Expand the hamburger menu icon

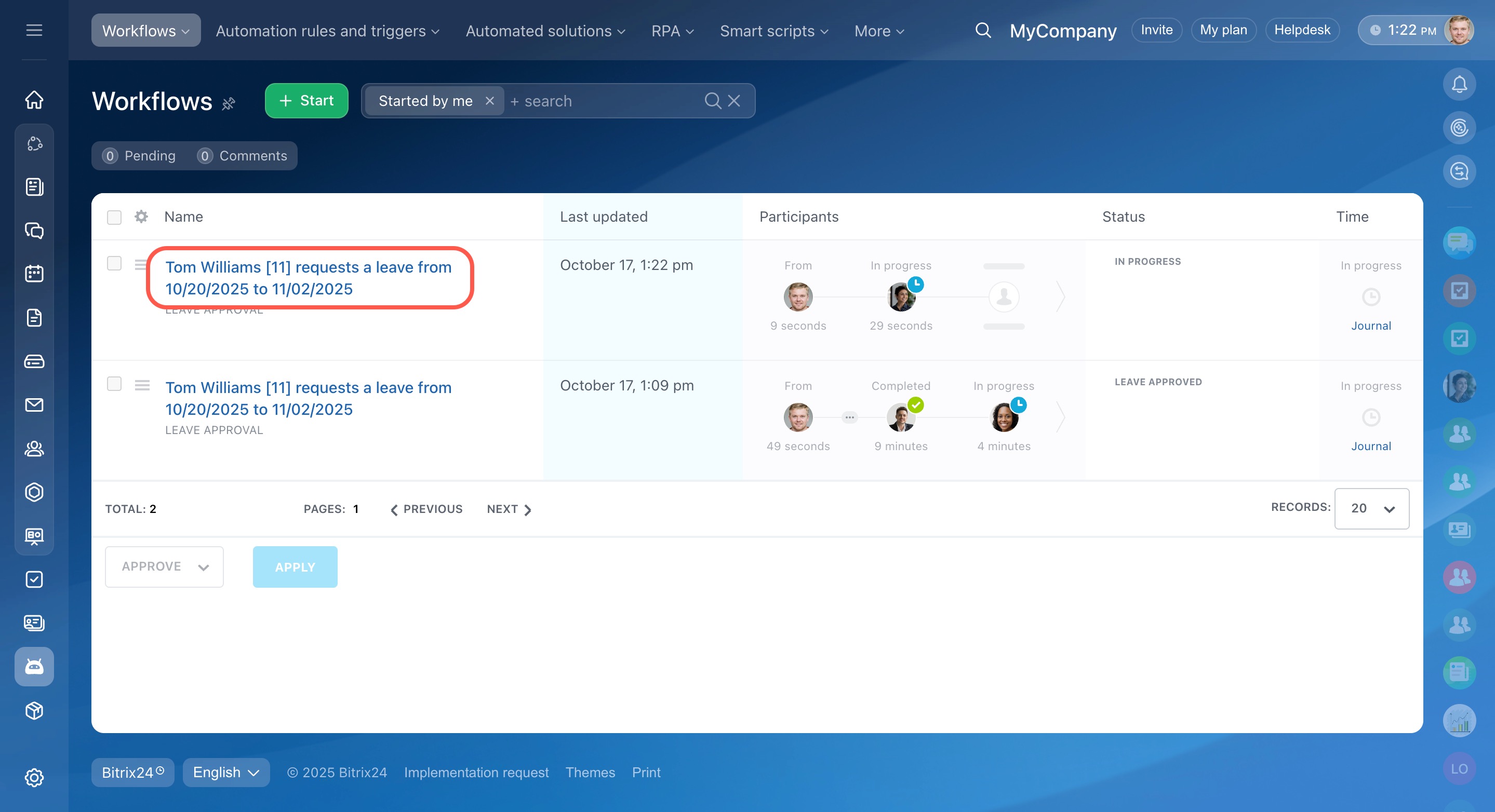point(34,30)
